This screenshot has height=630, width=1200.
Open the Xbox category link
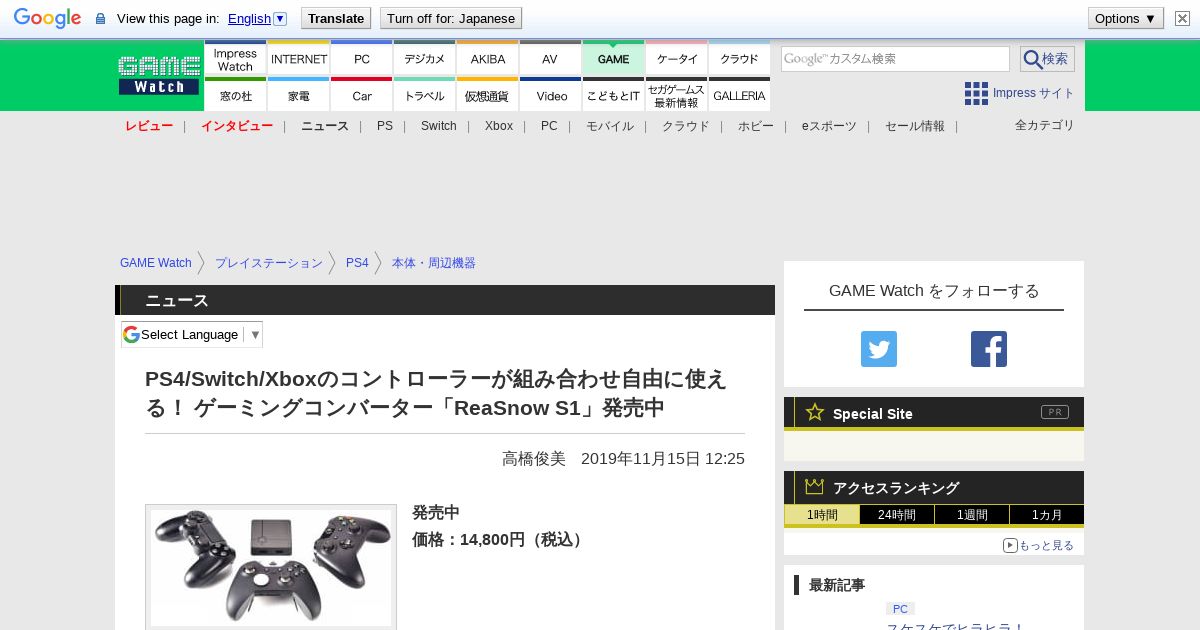point(499,126)
